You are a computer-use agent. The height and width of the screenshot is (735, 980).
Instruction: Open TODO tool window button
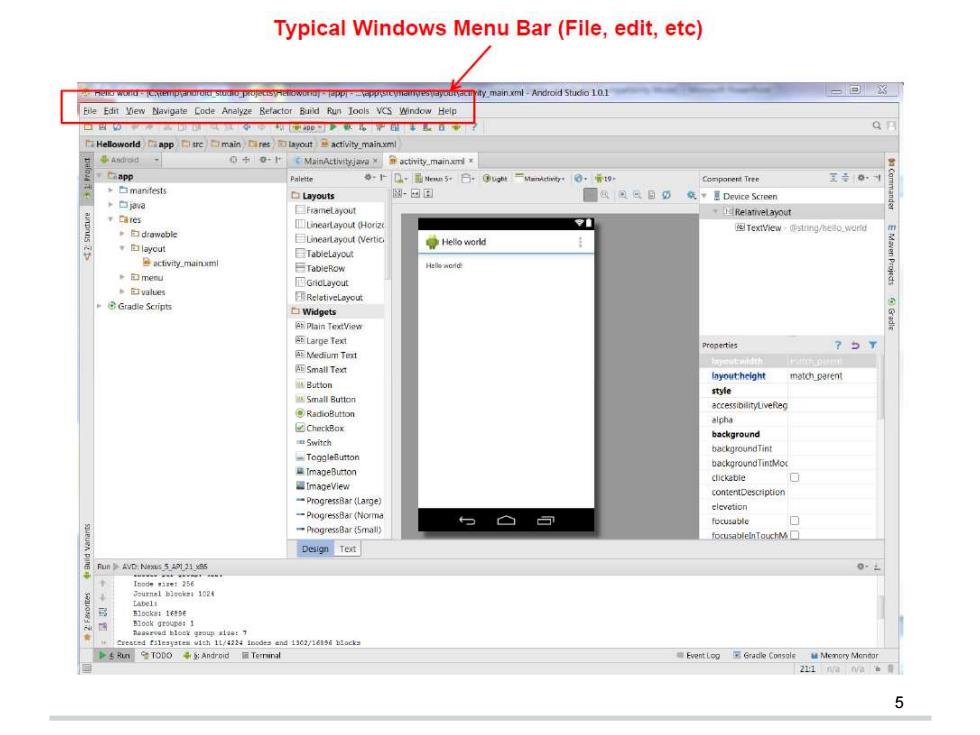click(156, 656)
